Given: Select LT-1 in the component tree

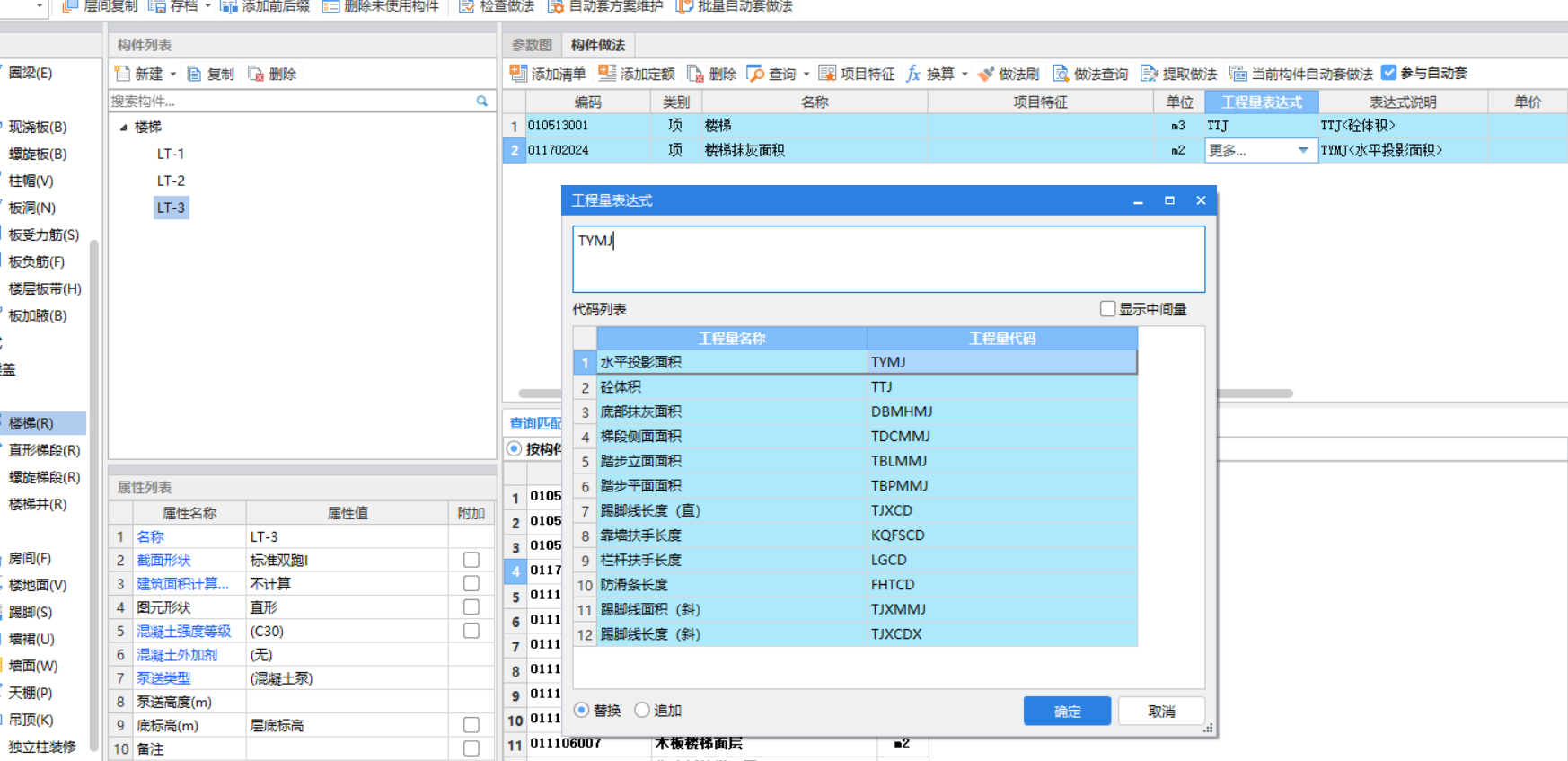Looking at the screenshot, I should [171, 154].
